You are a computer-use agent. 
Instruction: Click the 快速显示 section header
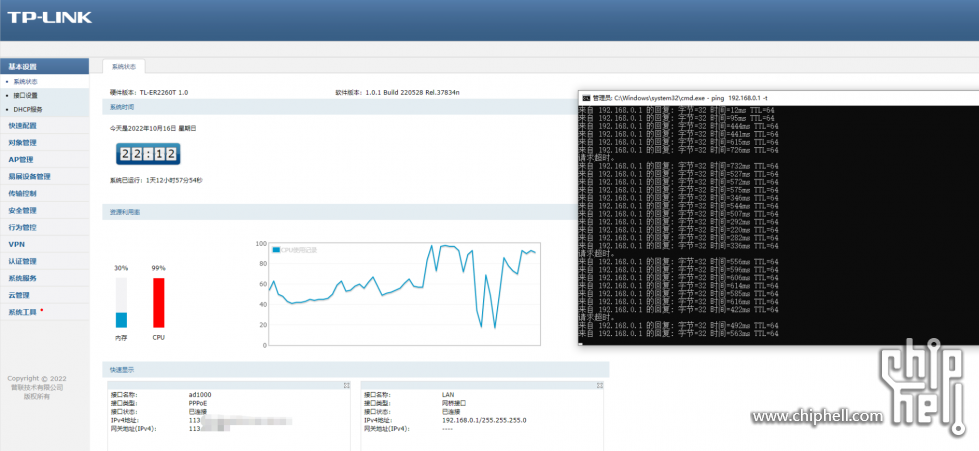click(356, 369)
